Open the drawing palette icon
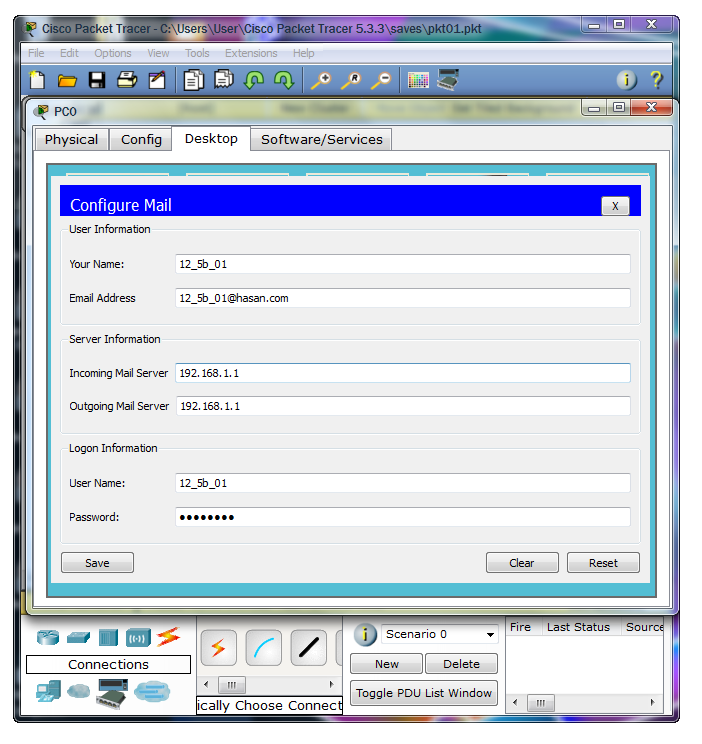 coord(418,80)
